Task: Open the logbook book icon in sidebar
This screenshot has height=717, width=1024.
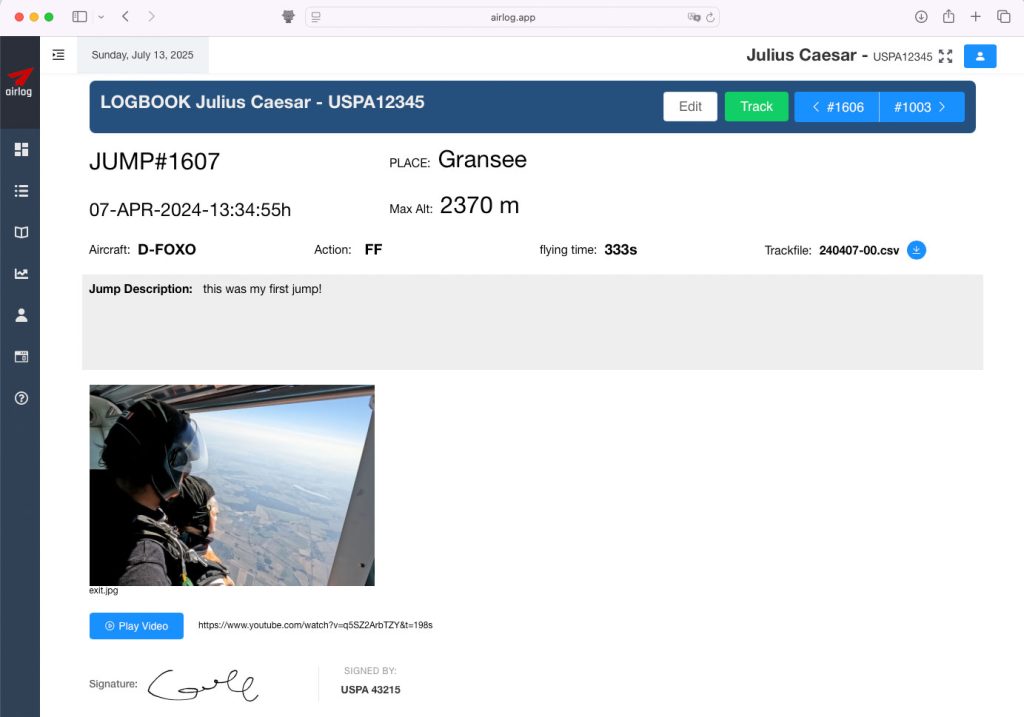Action: (x=21, y=232)
